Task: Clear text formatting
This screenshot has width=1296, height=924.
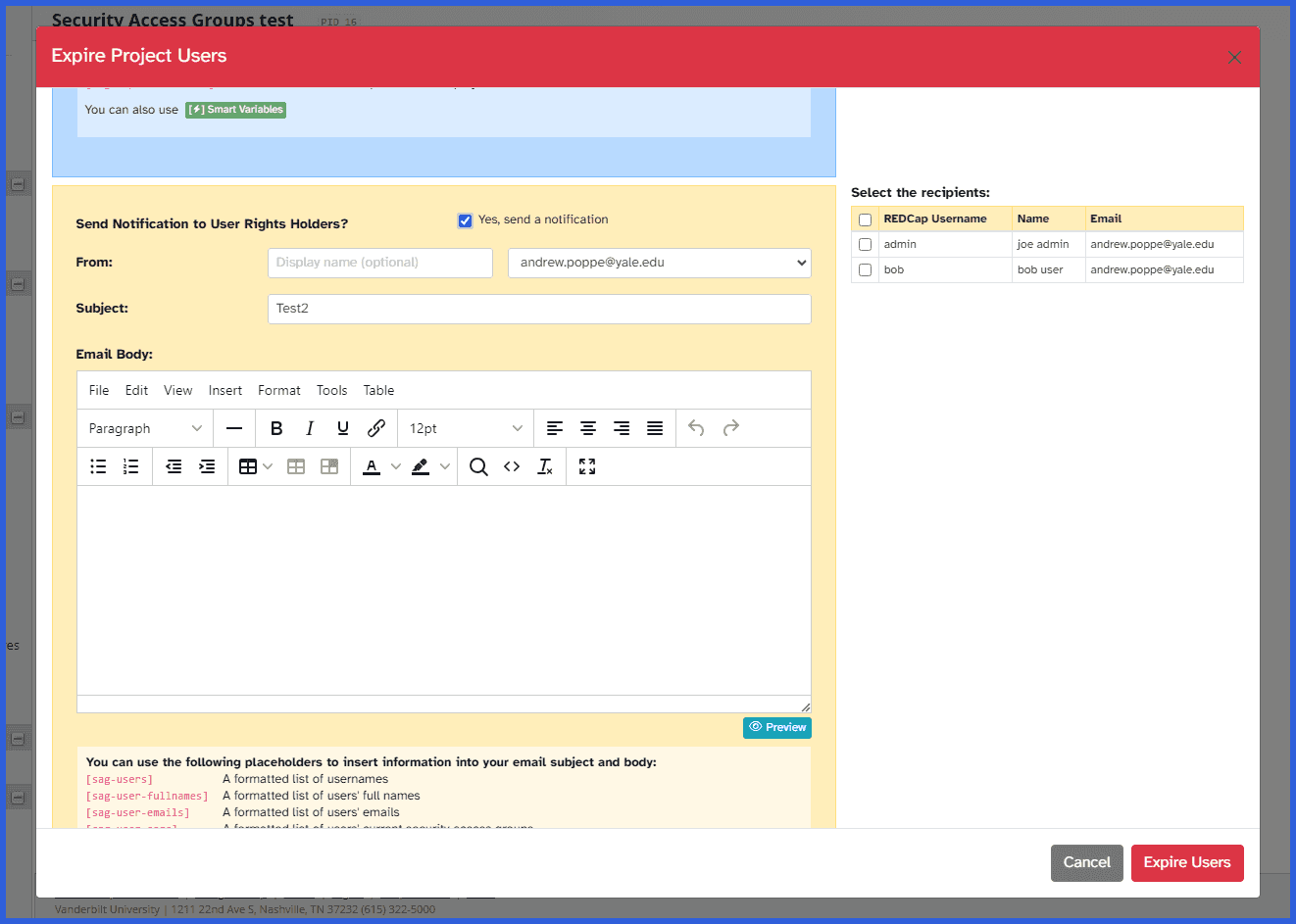Action: (545, 466)
